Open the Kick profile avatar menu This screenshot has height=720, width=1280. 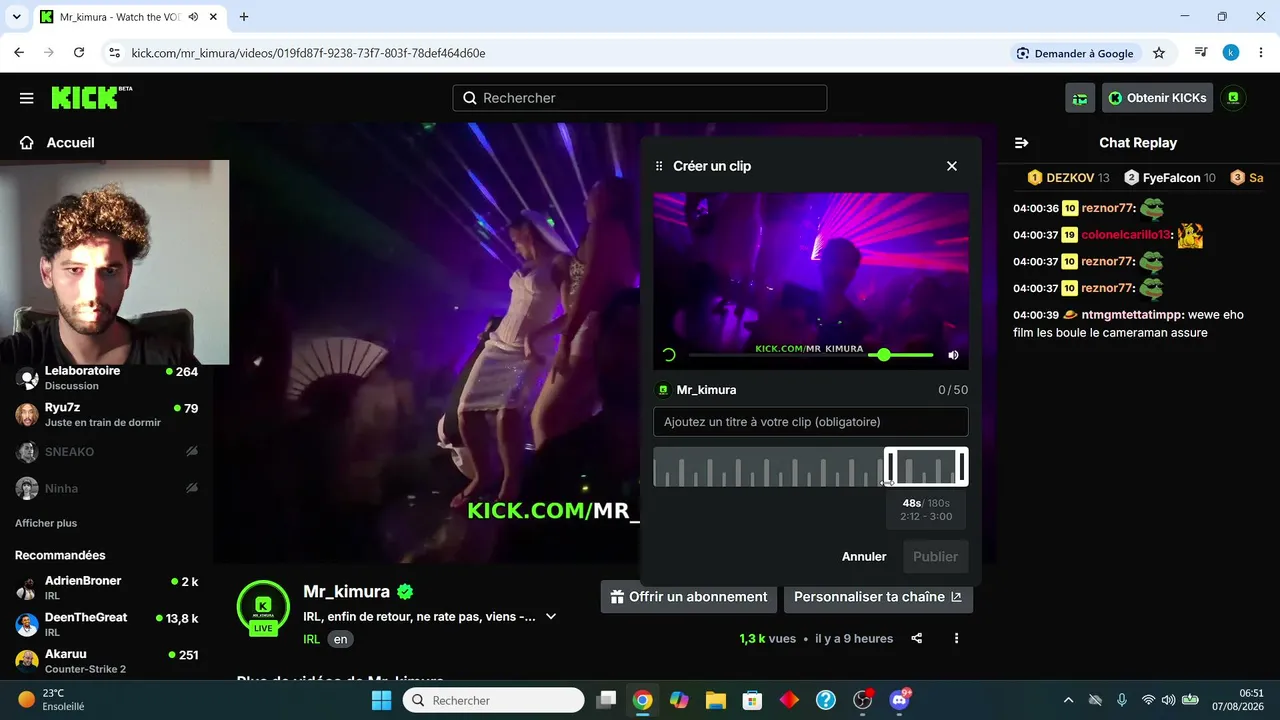tap(1233, 98)
